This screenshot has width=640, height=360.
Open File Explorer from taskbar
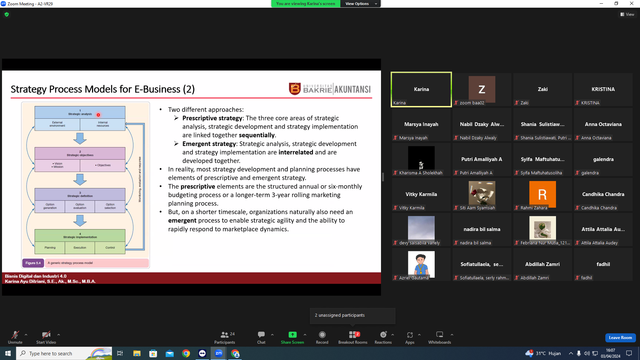[x=137, y=353]
